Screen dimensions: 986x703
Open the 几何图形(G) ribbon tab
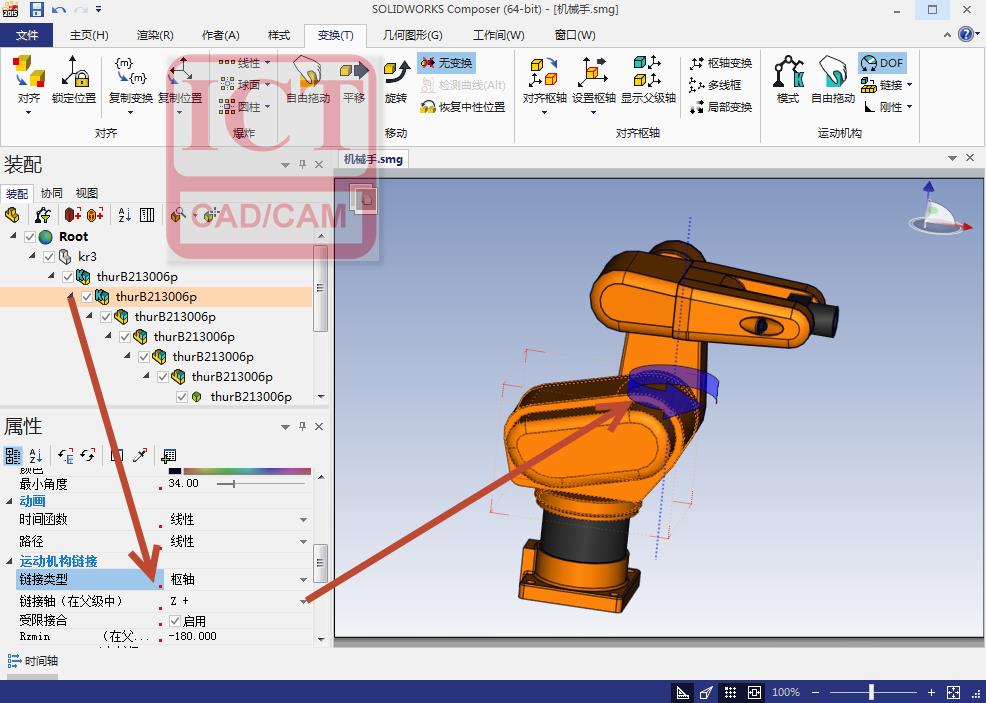(412, 35)
